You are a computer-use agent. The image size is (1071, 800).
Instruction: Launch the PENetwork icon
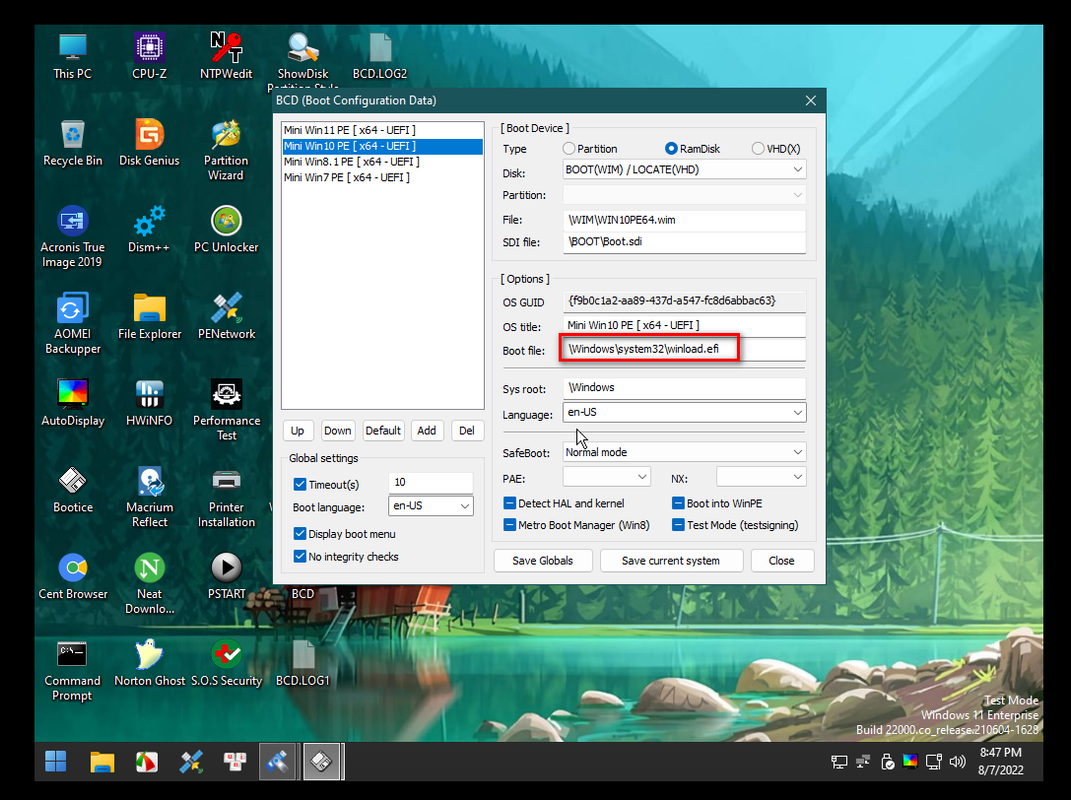coord(226,316)
